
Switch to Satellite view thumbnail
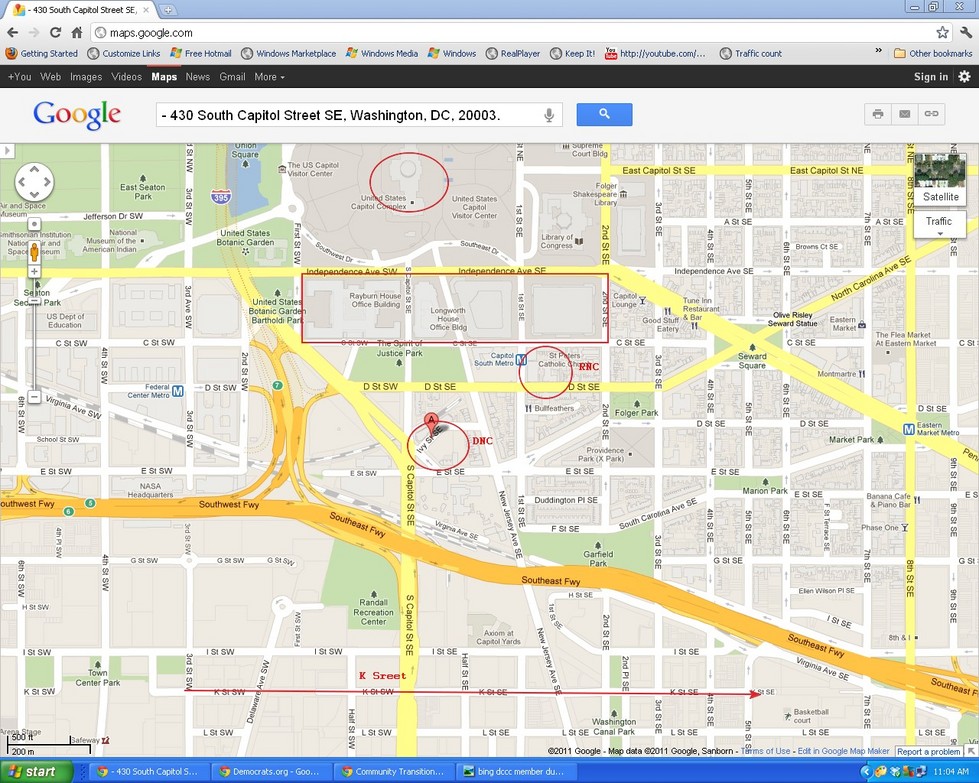(x=940, y=179)
